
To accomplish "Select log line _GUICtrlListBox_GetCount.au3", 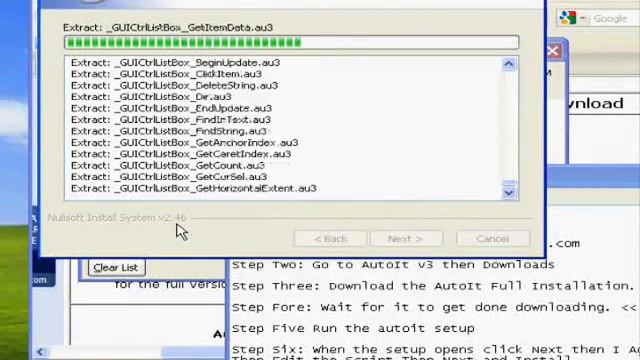I will point(168,166).
